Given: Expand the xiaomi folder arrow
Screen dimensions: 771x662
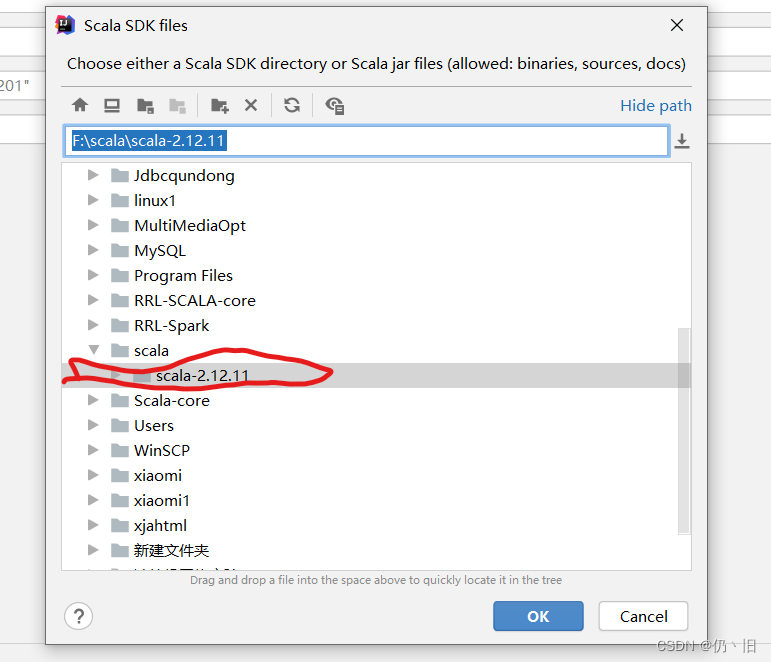Looking at the screenshot, I should click(93, 475).
